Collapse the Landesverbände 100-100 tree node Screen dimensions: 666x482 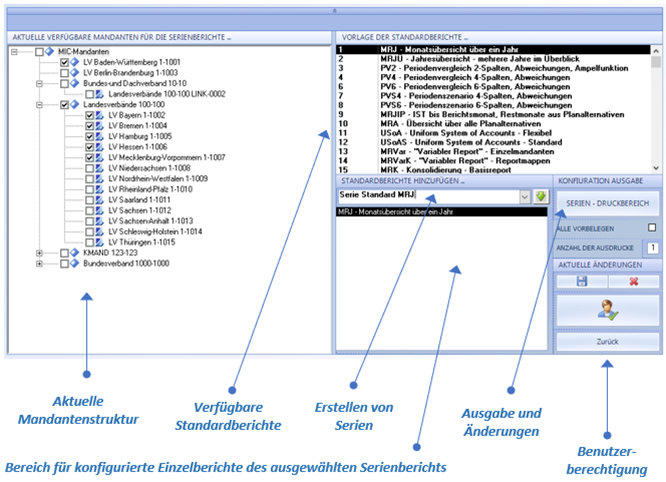click(x=39, y=104)
